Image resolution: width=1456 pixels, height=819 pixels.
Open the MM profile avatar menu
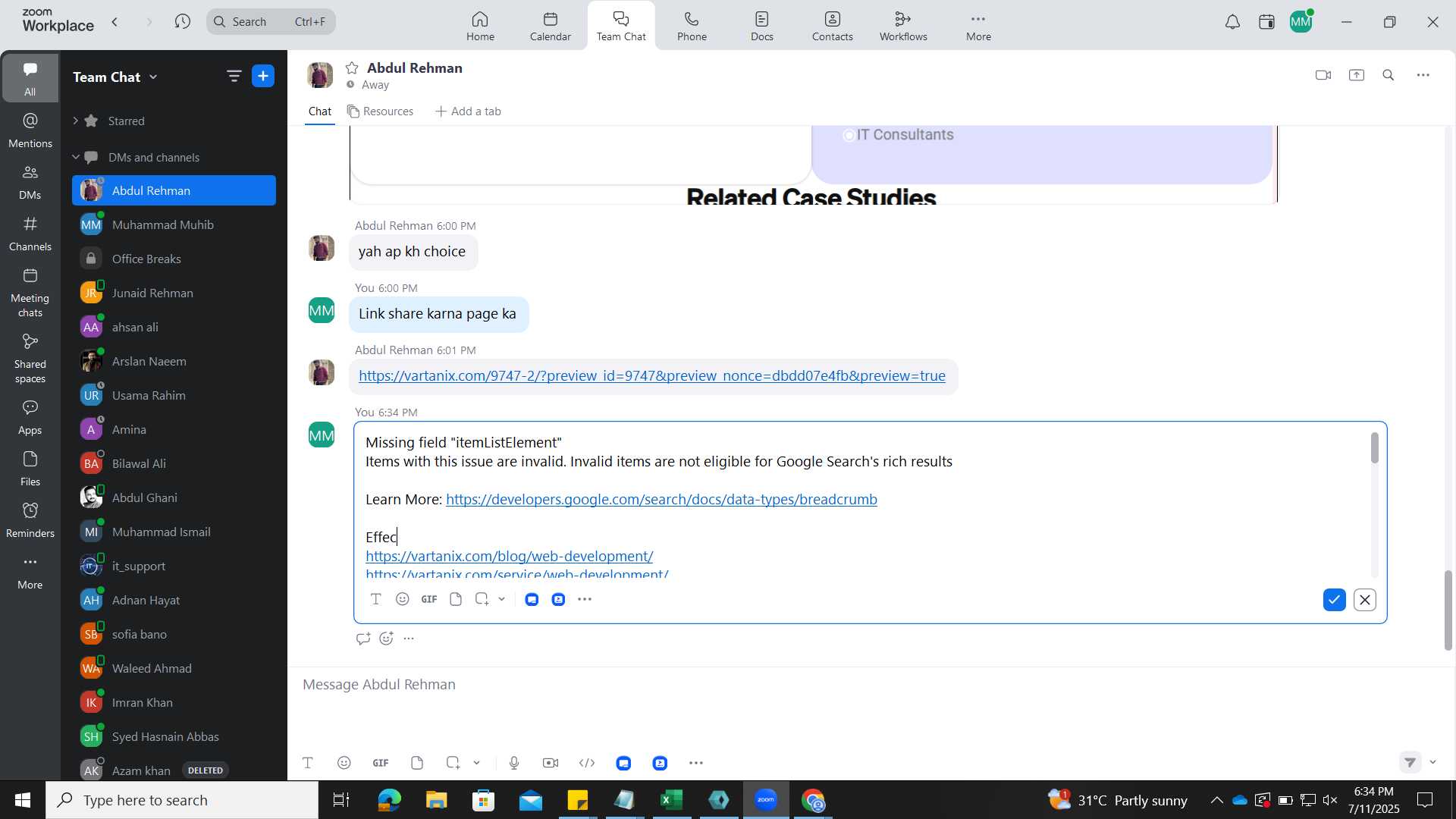[x=1301, y=22]
